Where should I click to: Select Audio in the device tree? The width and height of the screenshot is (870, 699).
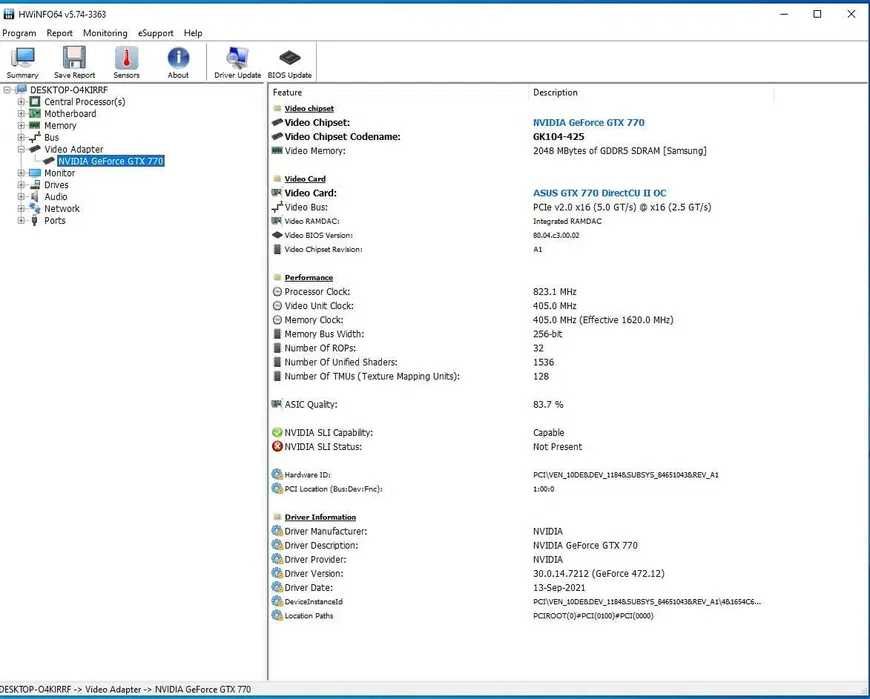tap(55, 196)
